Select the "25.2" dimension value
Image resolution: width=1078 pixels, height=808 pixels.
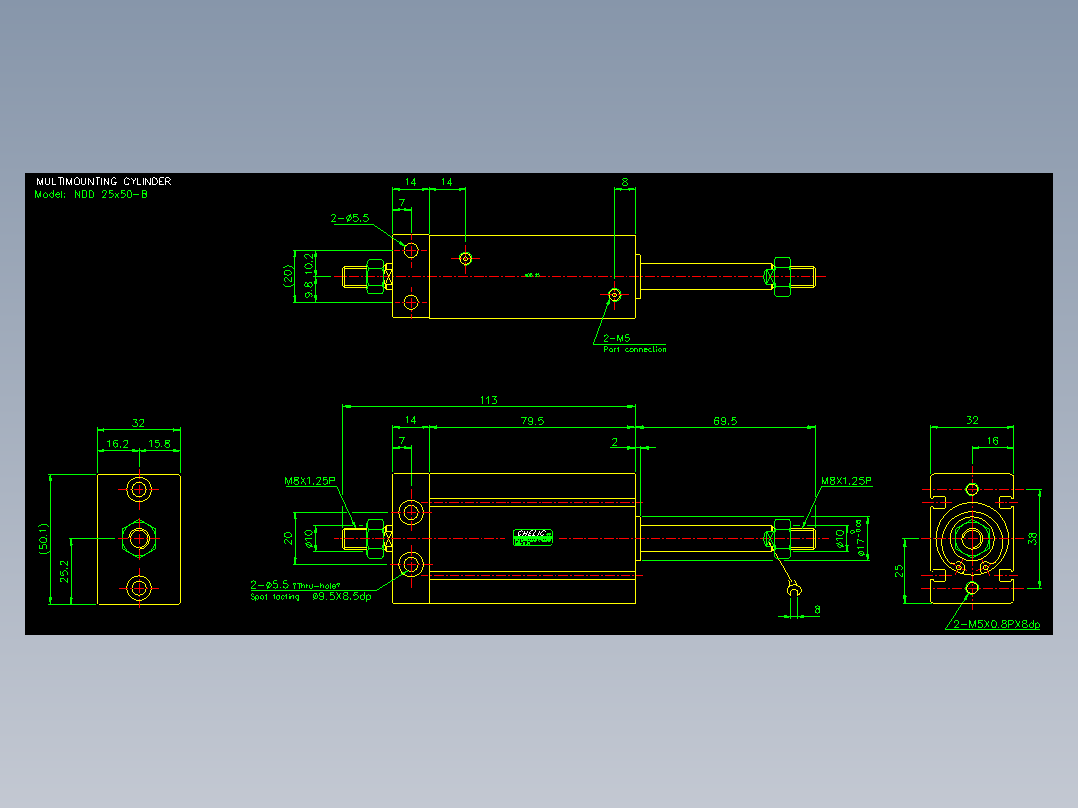64,571
